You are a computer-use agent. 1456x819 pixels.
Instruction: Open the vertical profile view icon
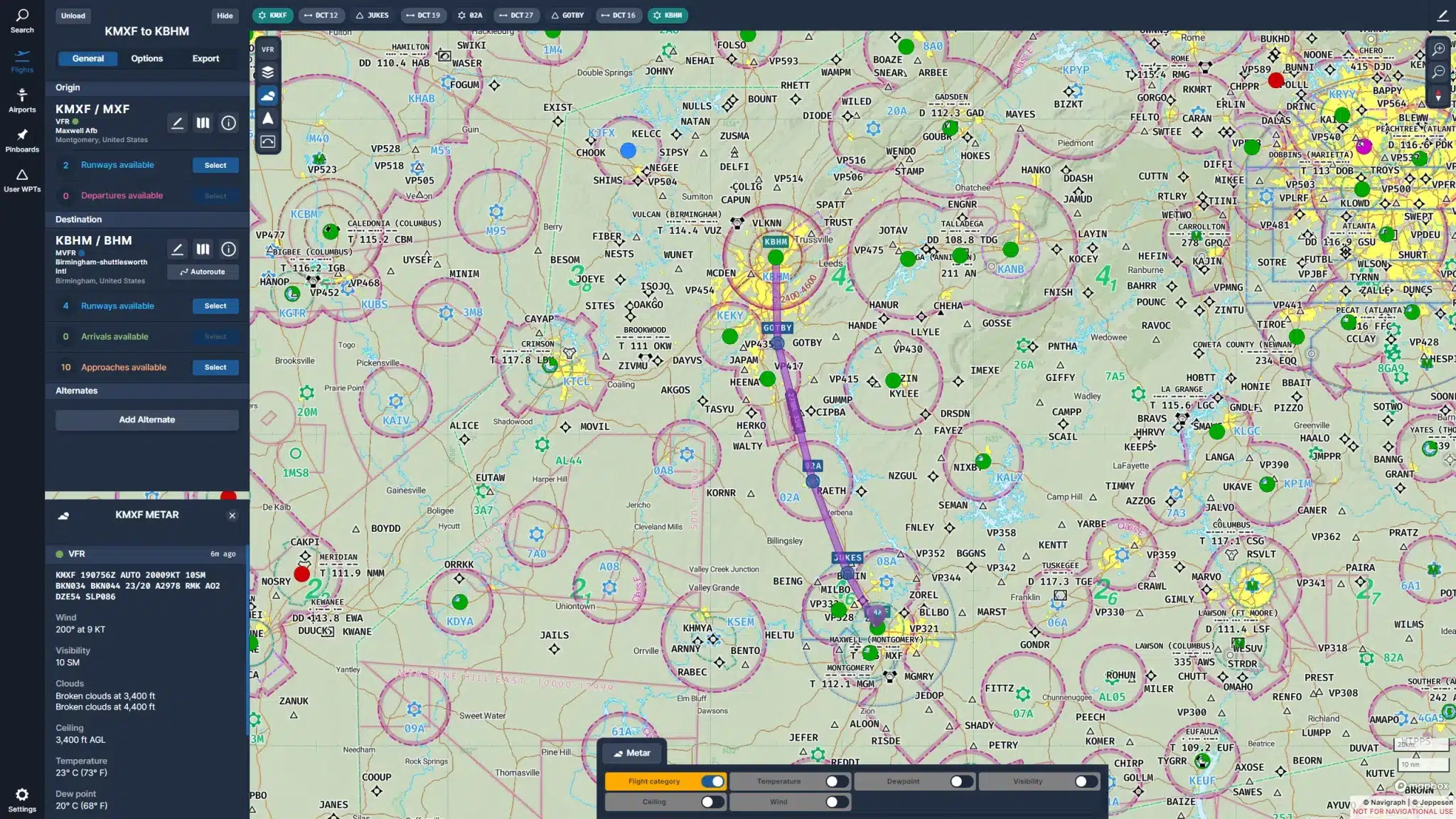point(267,141)
